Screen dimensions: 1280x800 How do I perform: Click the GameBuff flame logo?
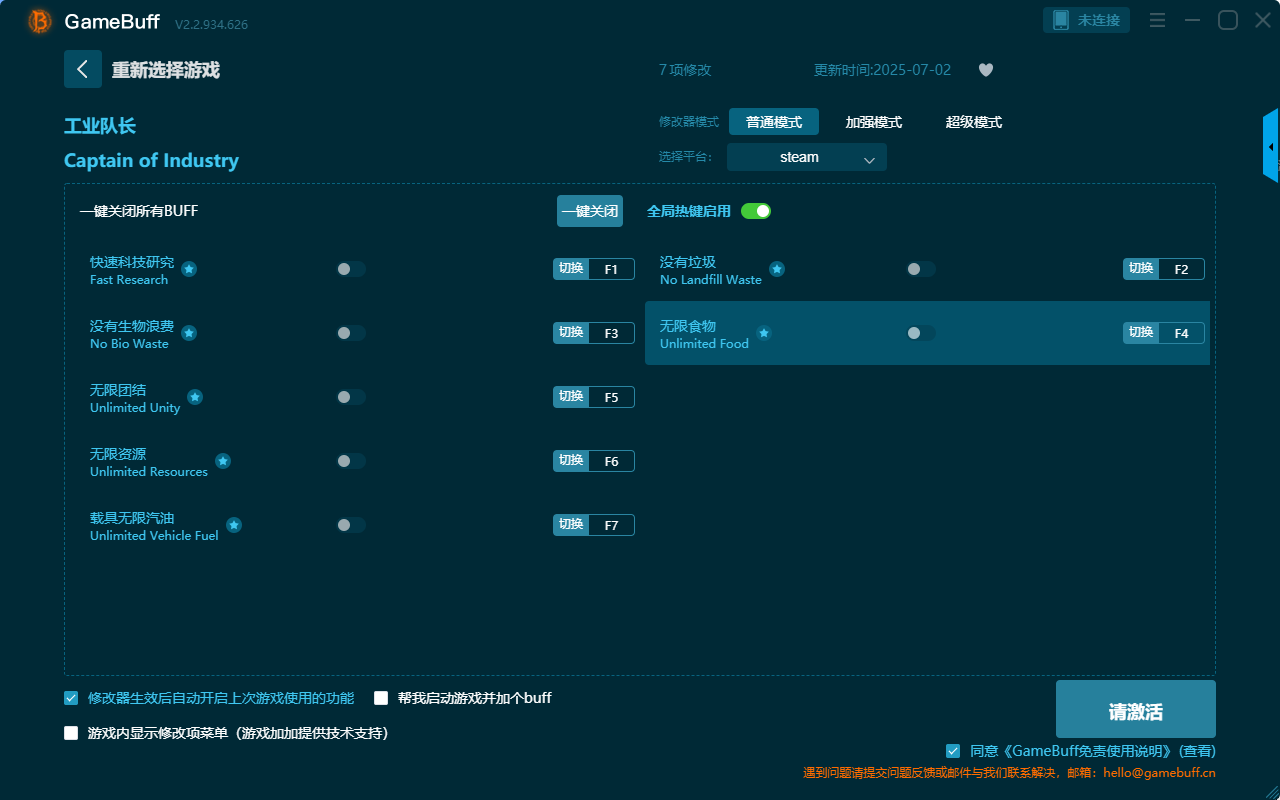pyautogui.click(x=39, y=20)
